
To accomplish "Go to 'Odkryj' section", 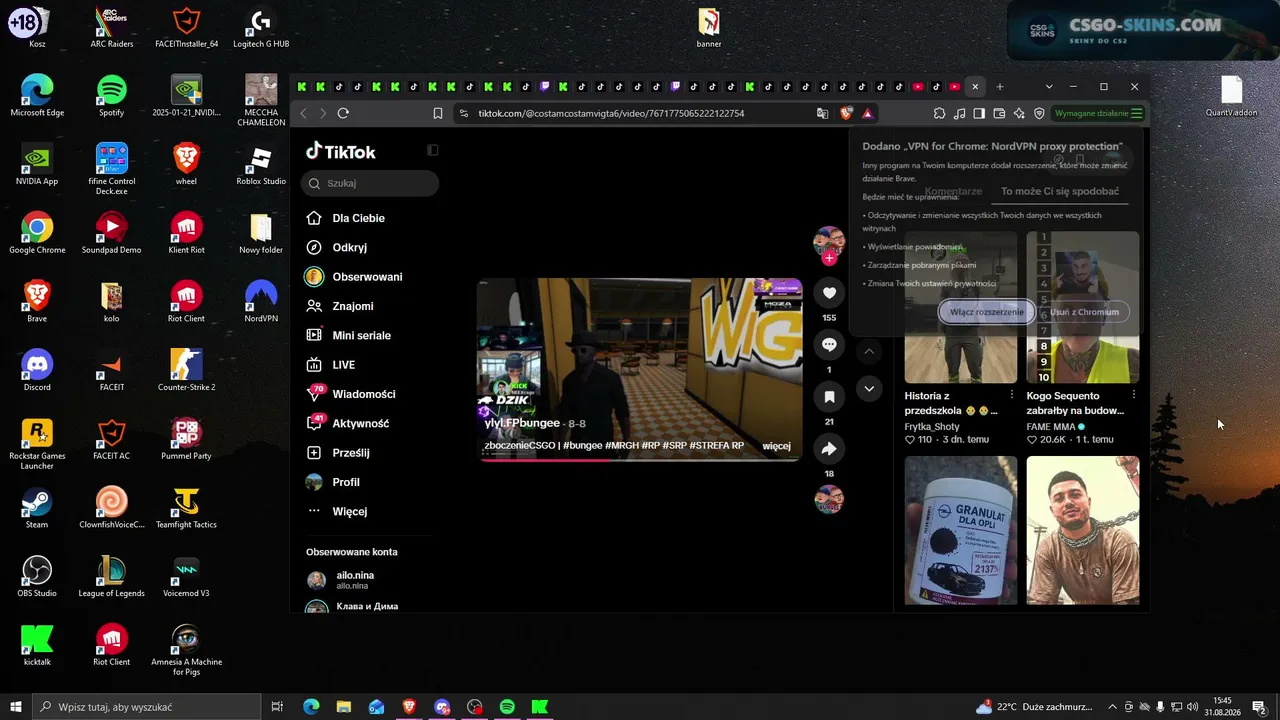I will [337, 247].
